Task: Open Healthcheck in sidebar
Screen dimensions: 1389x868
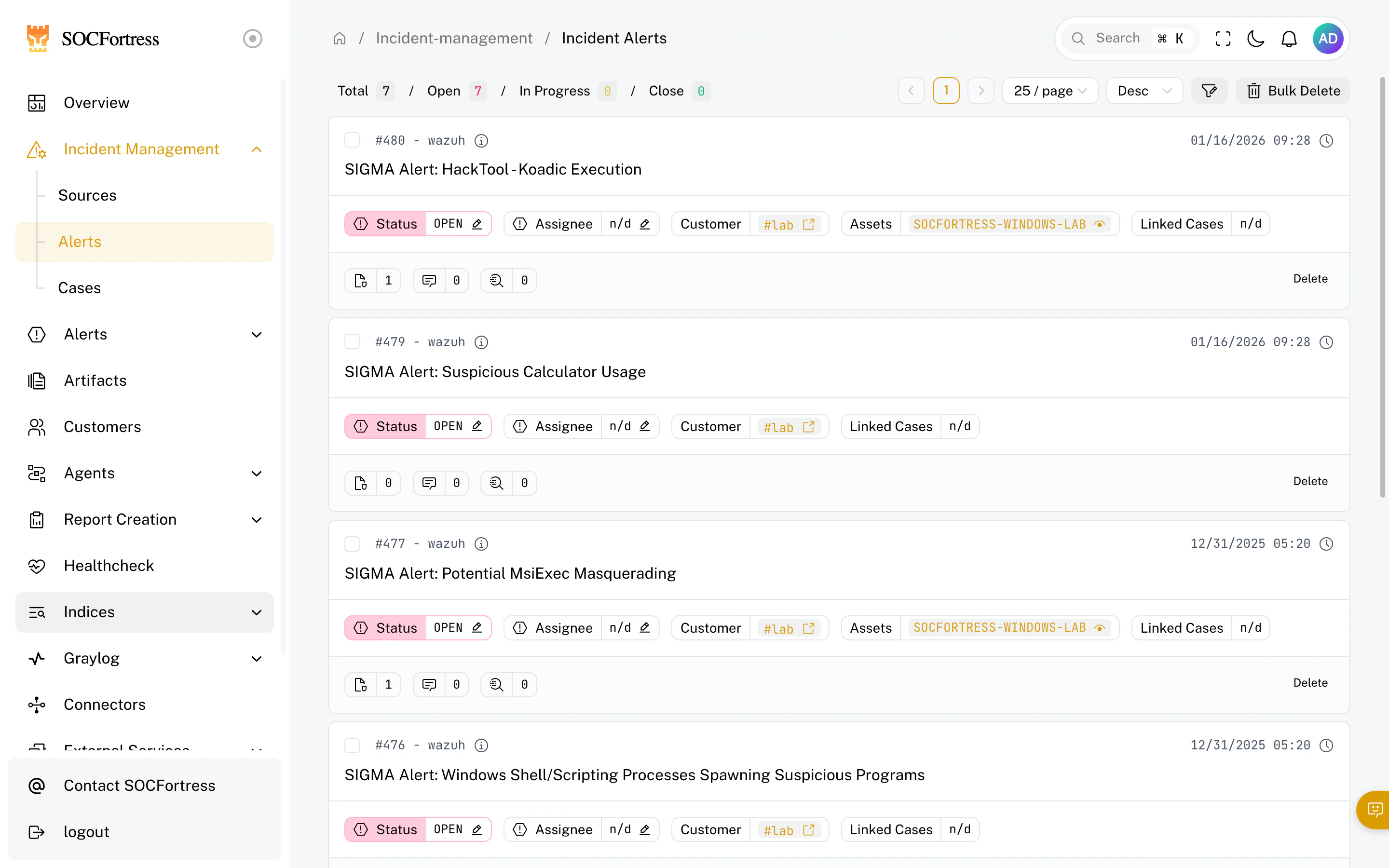Action: tap(145, 566)
